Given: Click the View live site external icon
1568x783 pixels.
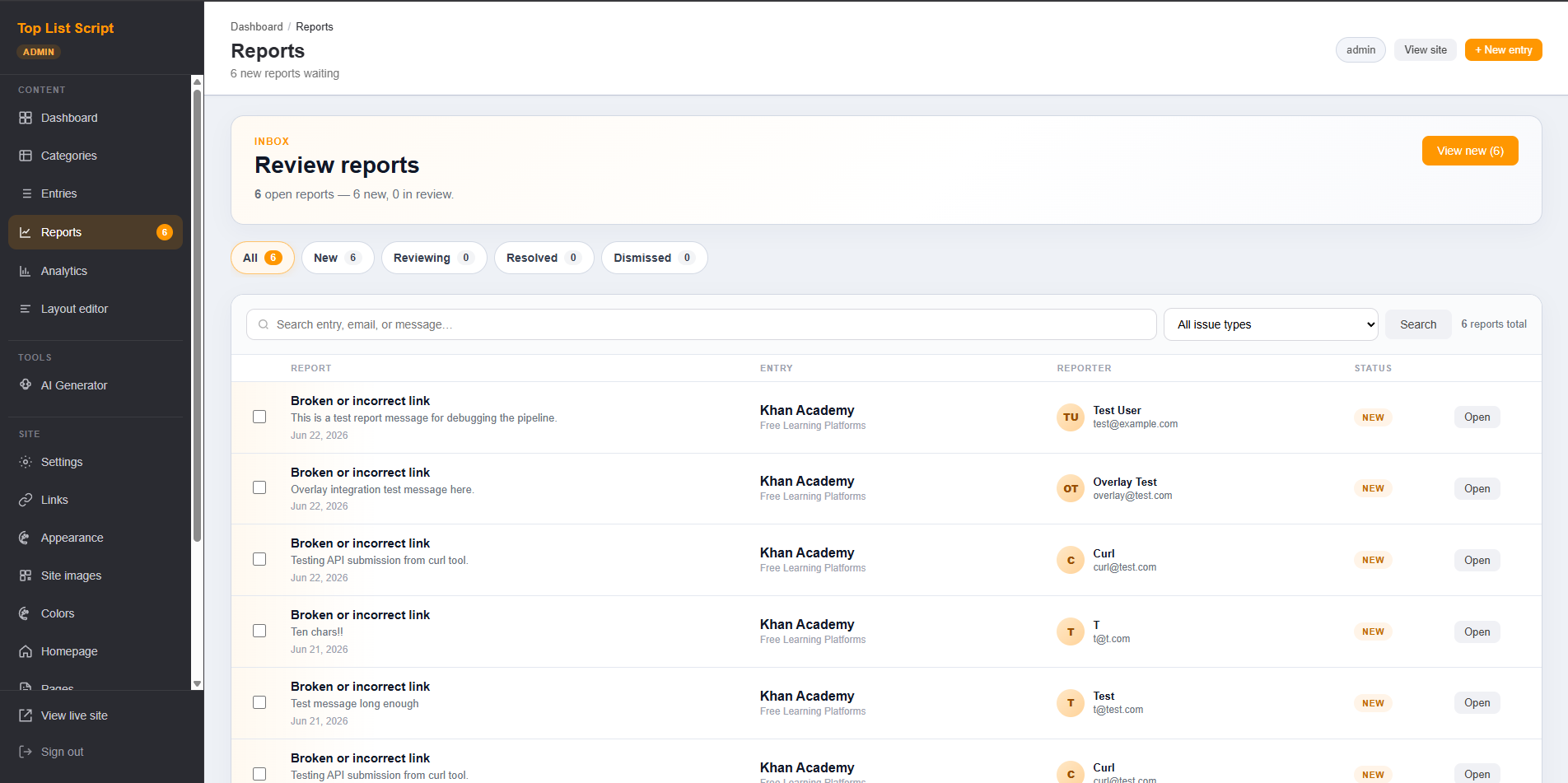Looking at the screenshot, I should 26,715.
